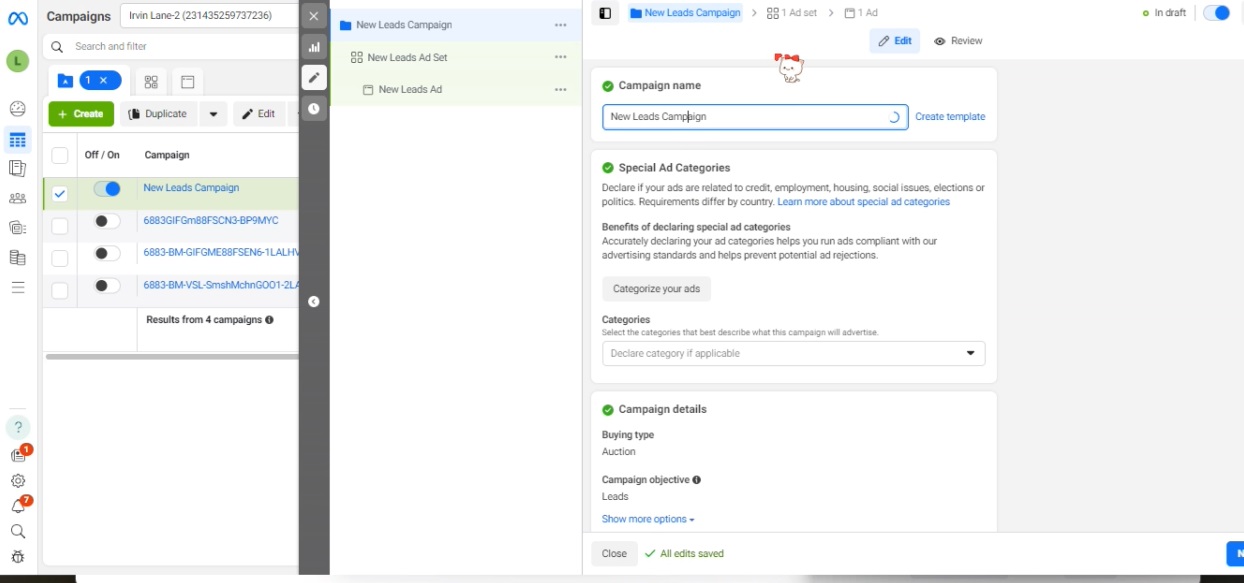Switch to the Ads tab
1244x583 pixels.
(187, 82)
